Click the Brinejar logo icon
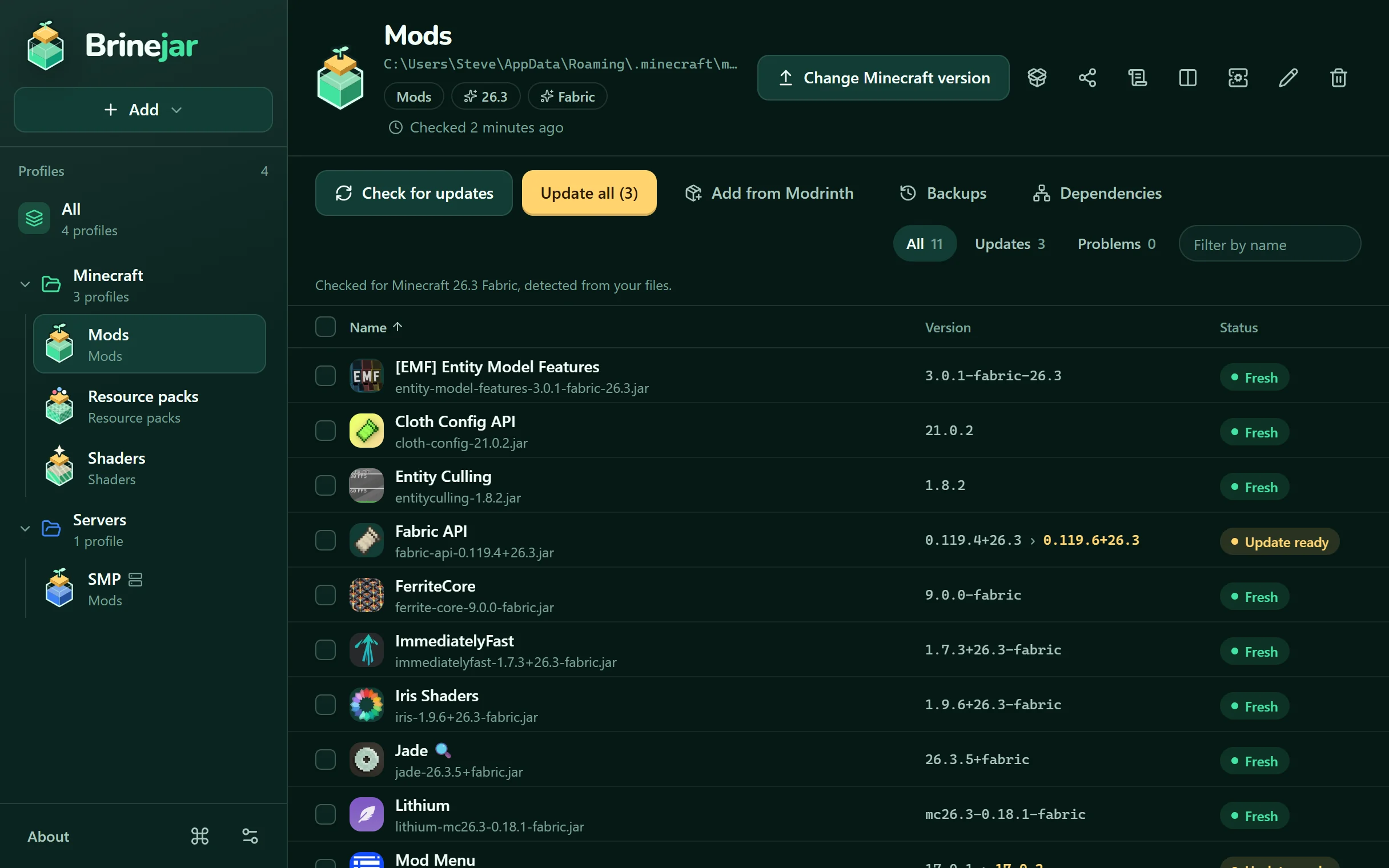 (46, 46)
